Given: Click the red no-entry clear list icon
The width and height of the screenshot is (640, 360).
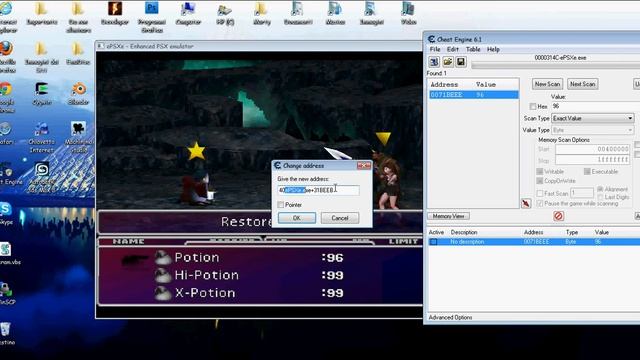Looking at the screenshot, I should click(558, 216).
